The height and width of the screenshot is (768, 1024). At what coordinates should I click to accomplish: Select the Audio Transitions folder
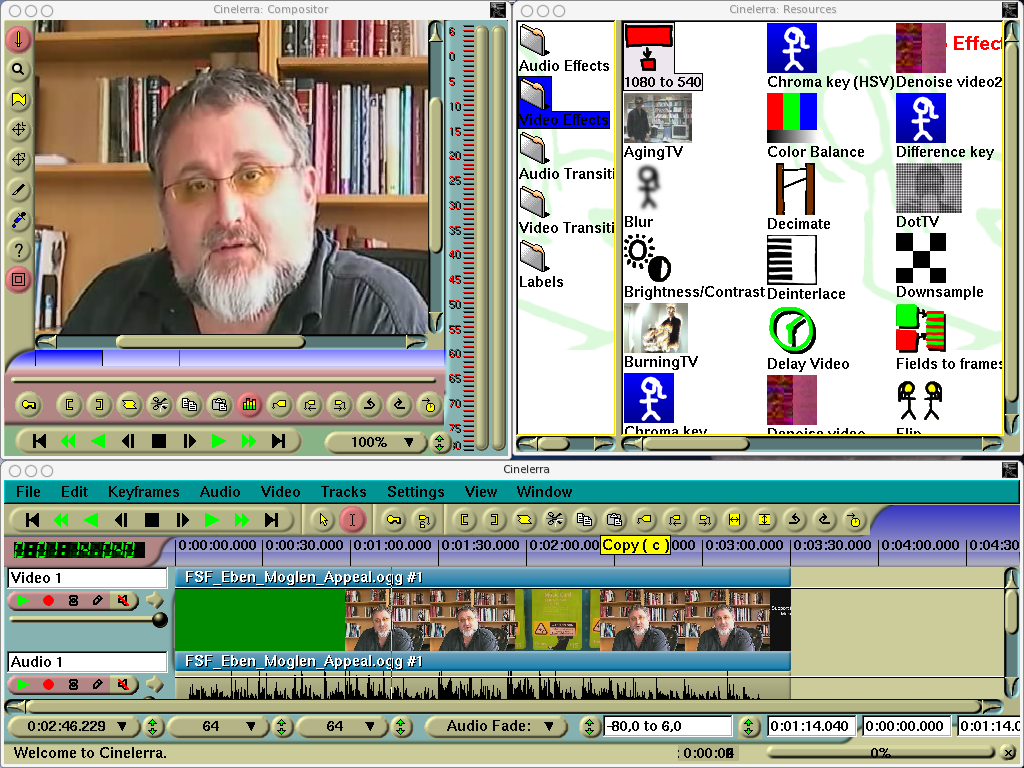[x=566, y=157]
